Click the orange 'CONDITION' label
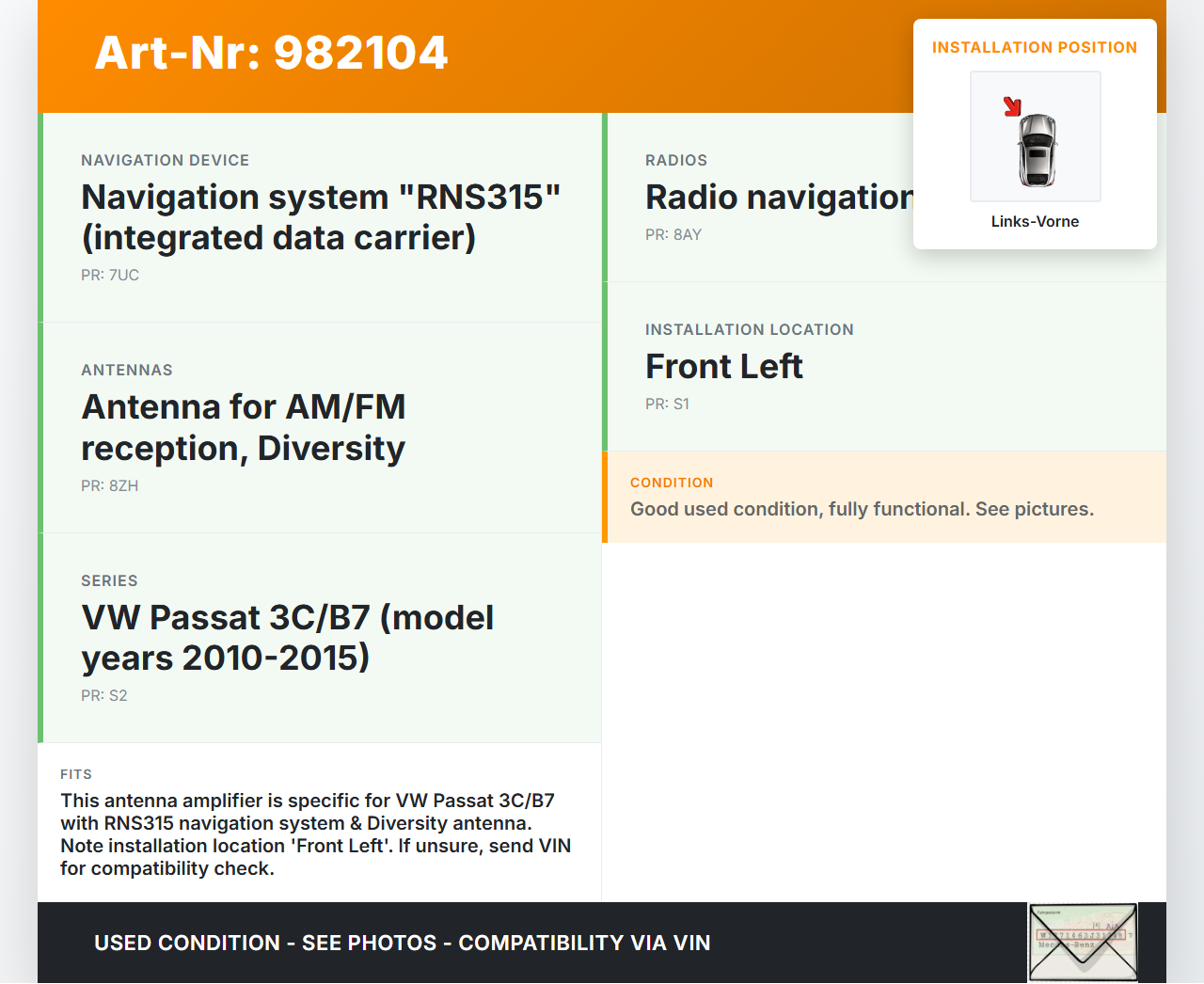 [x=672, y=483]
